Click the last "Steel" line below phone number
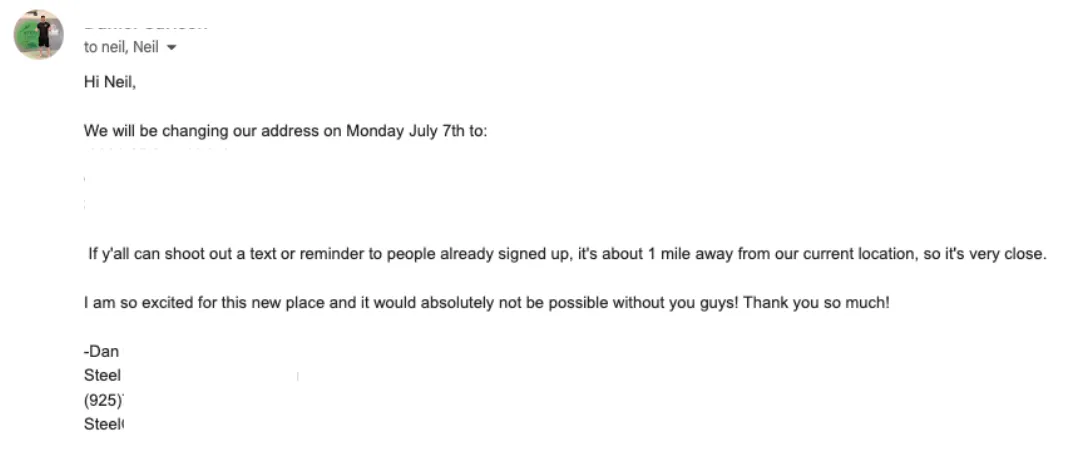This screenshot has width=1071, height=461. [104, 424]
